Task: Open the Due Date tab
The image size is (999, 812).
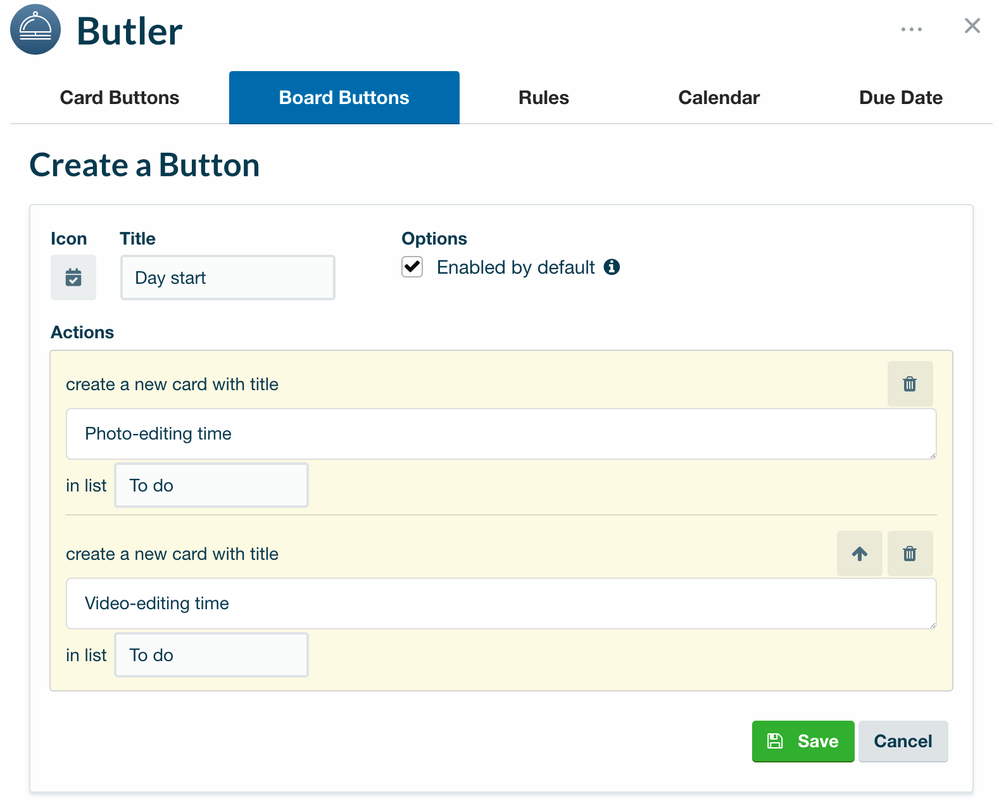Action: pos(901,98)
